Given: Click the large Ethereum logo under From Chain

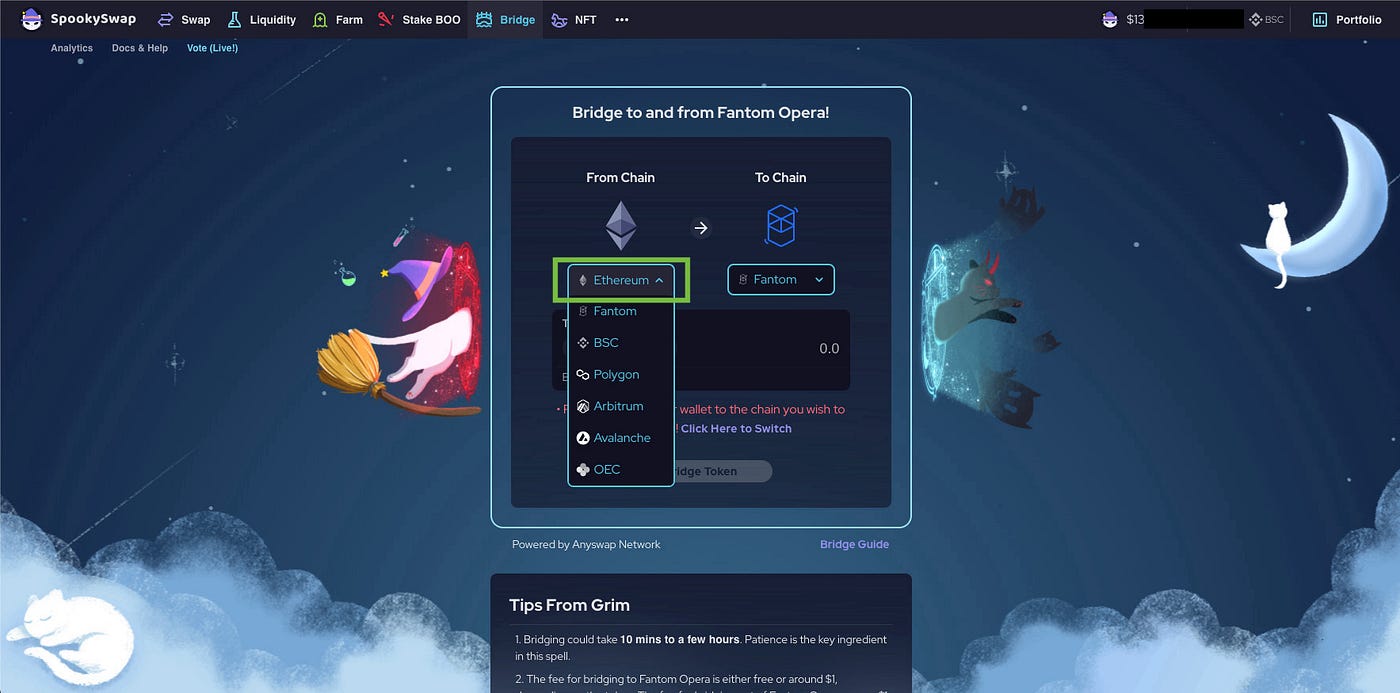Looking at the screenshot, I should 621,226.
